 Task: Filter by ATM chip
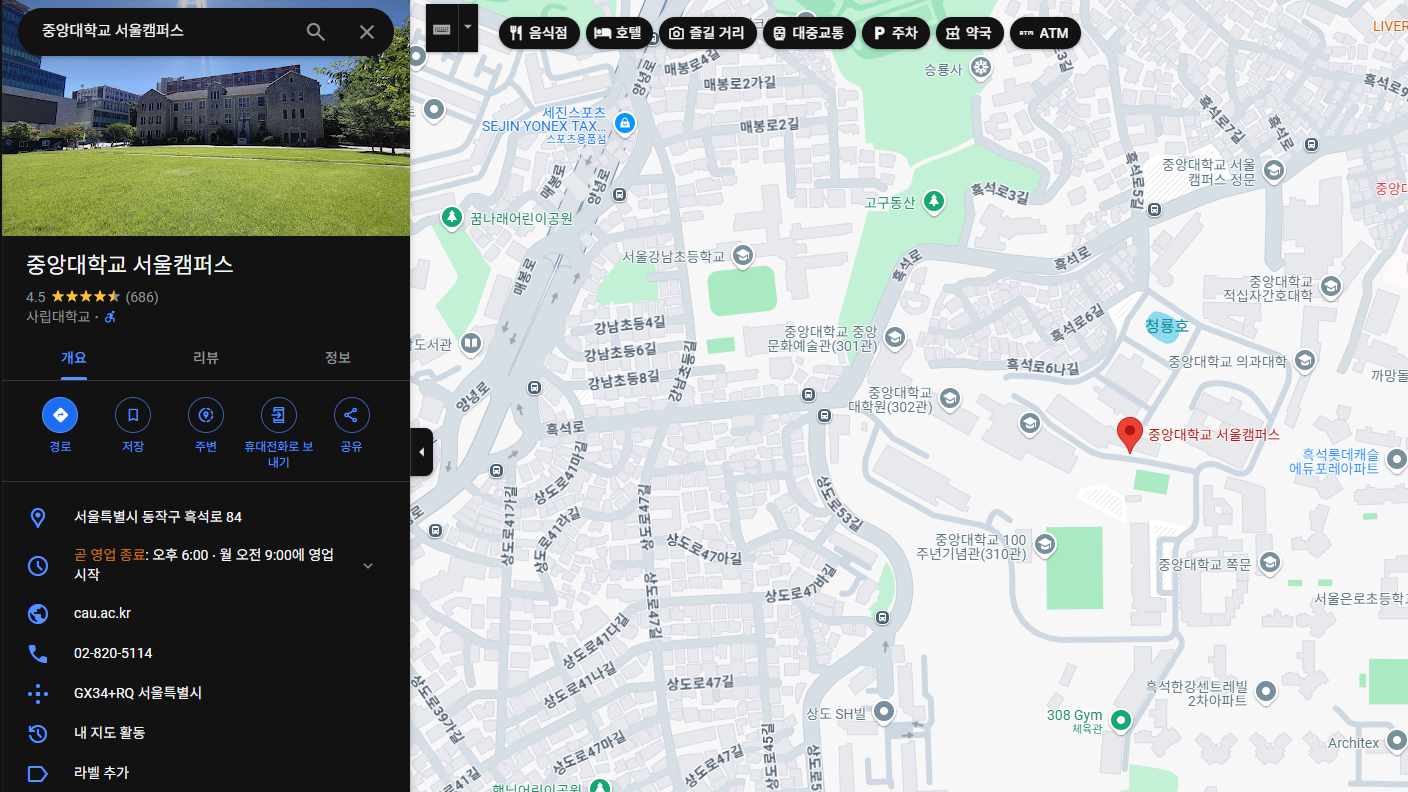pos(1044,33)
